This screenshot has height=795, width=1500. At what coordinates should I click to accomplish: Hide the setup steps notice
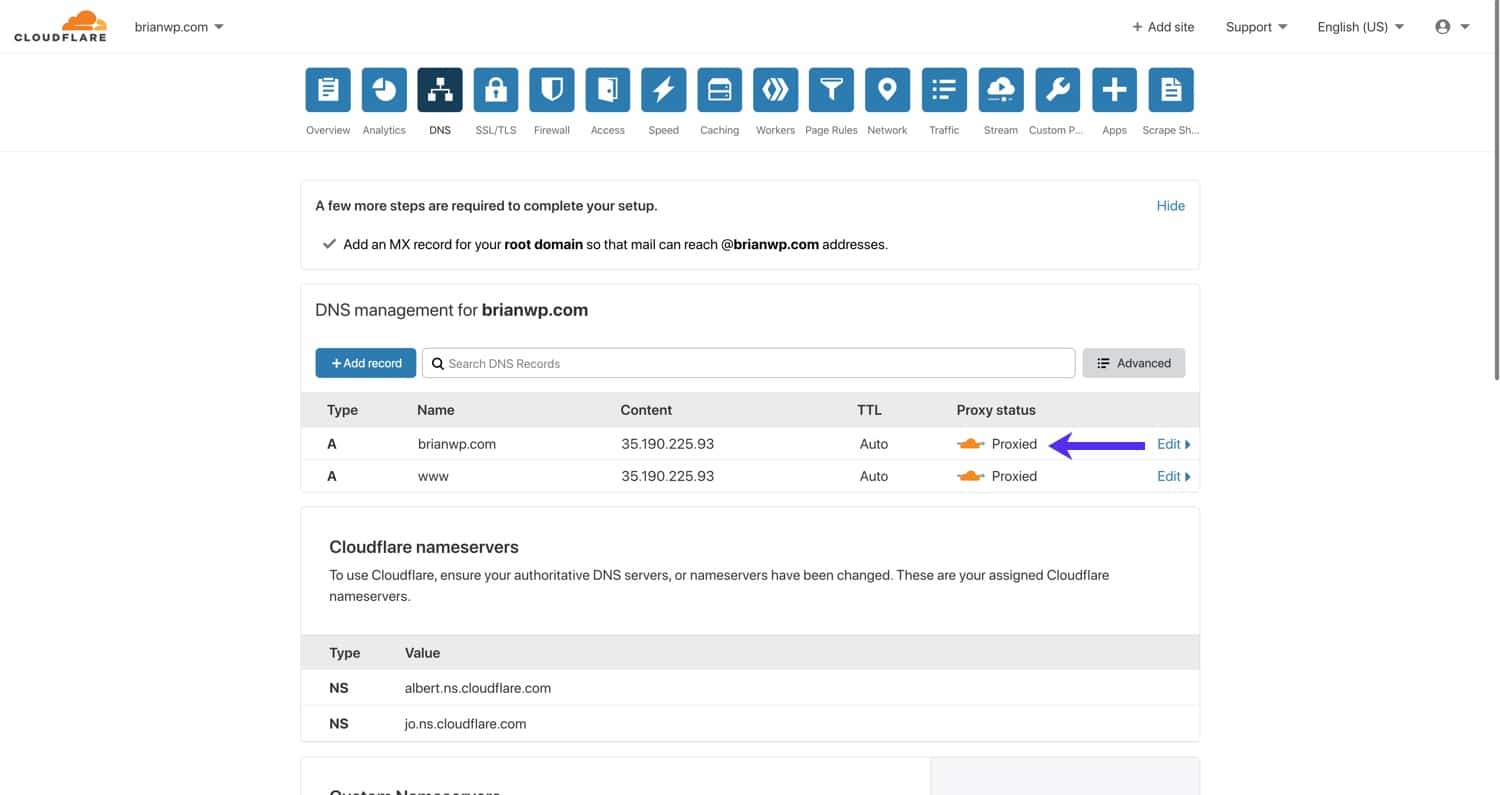[1170, 205]
